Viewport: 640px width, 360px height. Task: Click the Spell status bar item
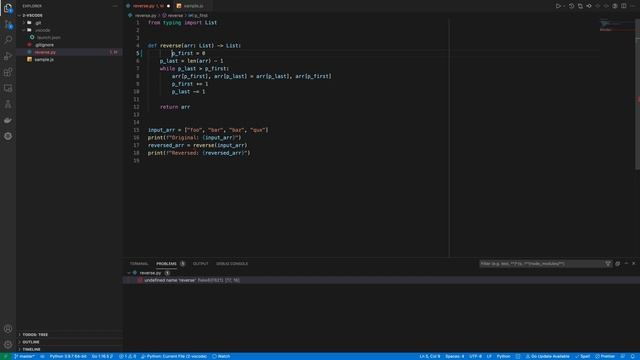(x=582, y=356)
